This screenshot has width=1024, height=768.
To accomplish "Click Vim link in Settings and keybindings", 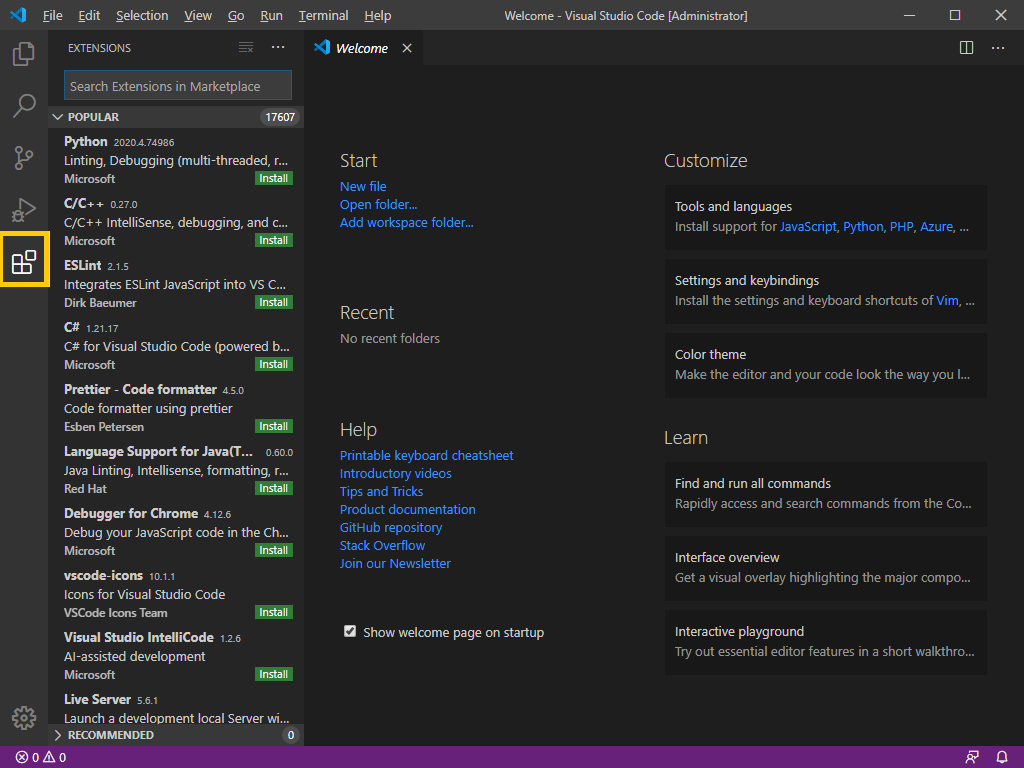I will pyautogui.click(x=947, y=300).
